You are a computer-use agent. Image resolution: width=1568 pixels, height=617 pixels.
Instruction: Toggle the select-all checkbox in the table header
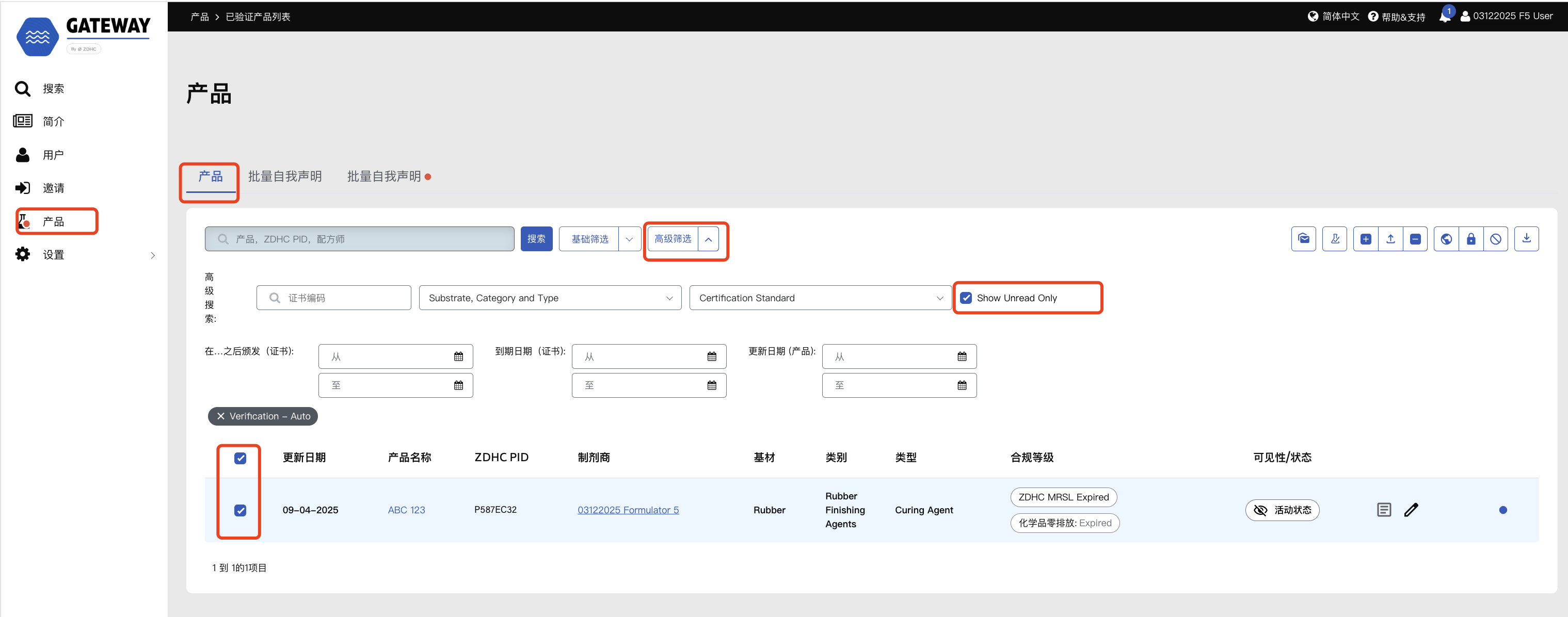(240, 458)
